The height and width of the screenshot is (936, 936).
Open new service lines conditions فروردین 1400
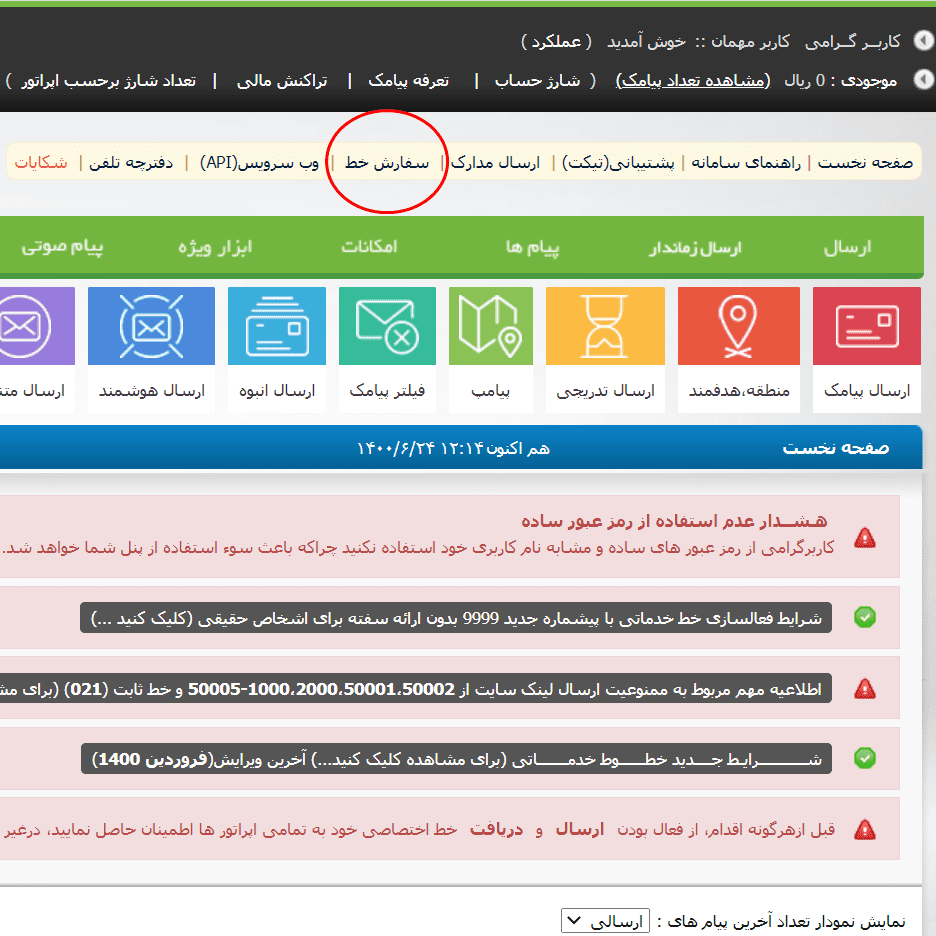[456, 759]
